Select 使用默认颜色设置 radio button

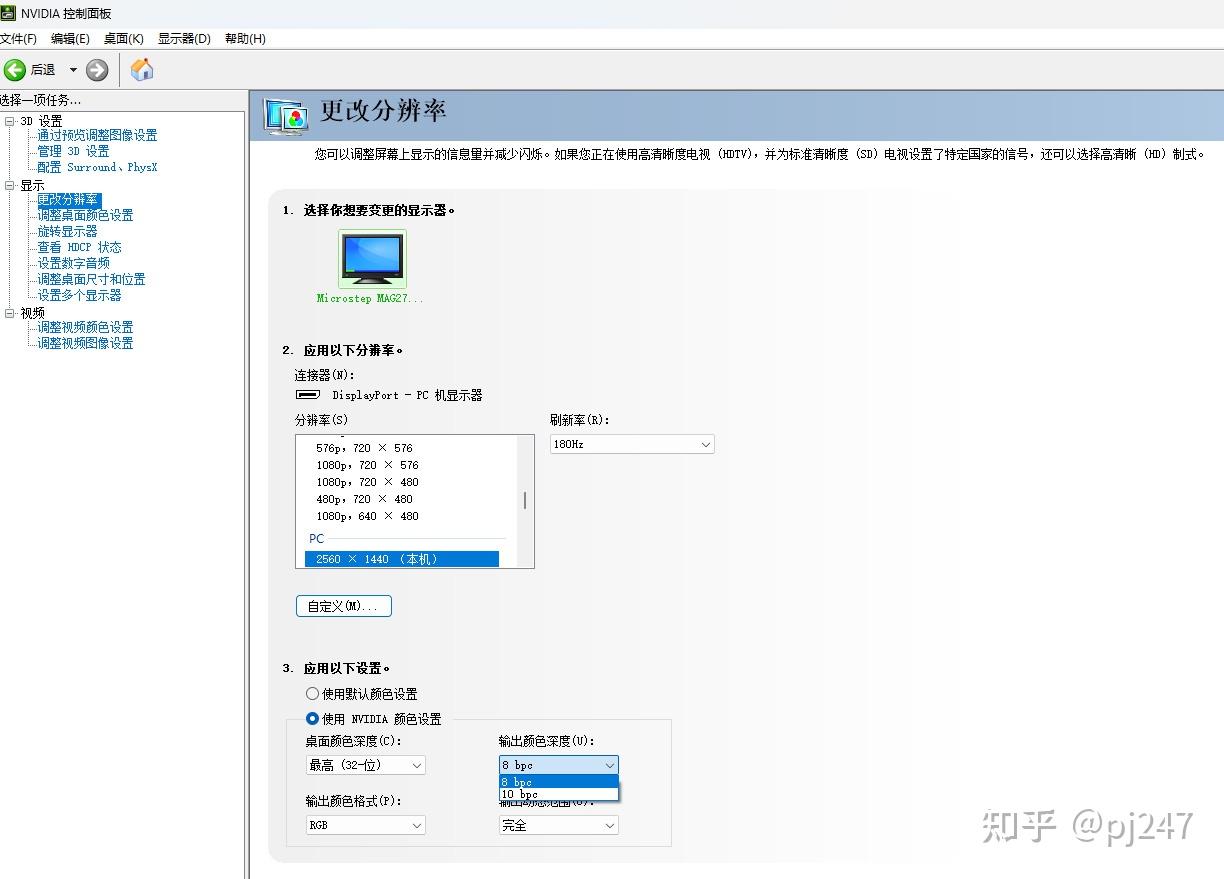(x=312, y=693)
